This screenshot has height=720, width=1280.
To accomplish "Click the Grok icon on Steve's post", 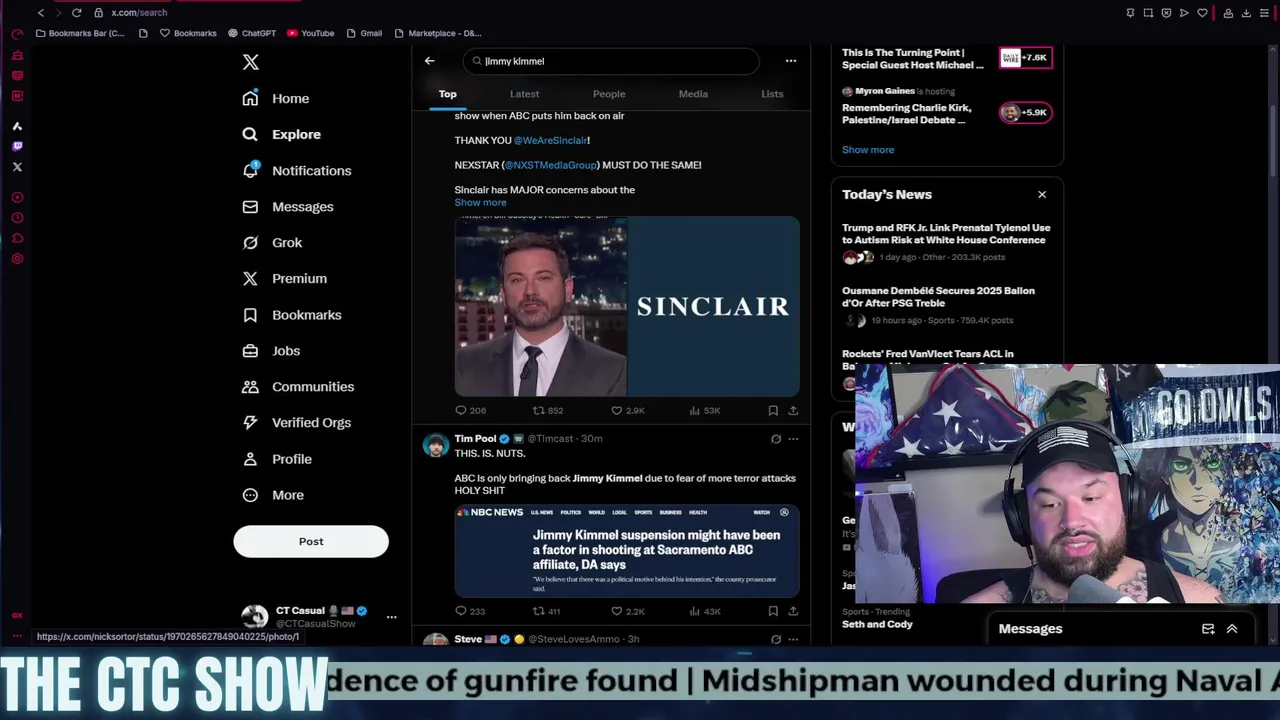I will click(775, 639).
